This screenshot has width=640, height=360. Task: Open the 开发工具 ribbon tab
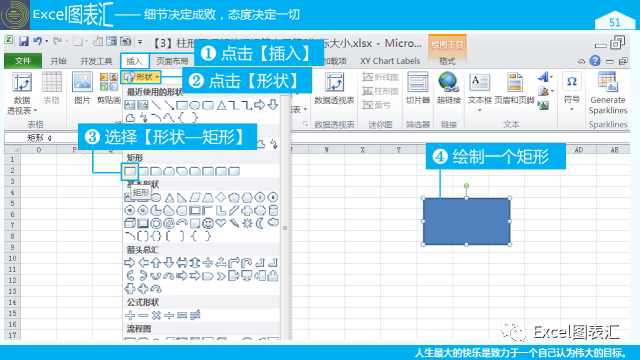point(96,61)
